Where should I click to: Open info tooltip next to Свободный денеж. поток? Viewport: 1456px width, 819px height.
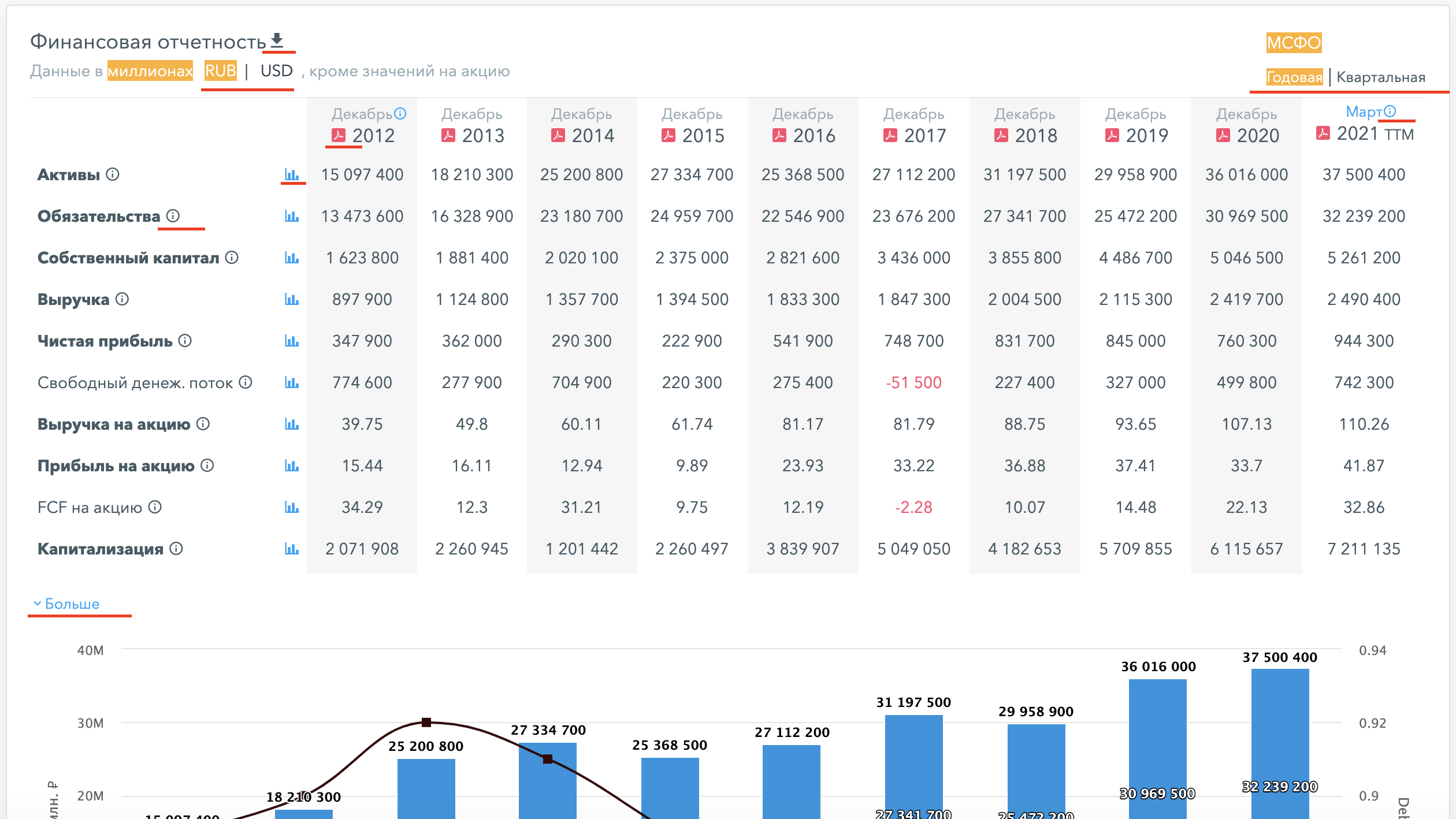246,382
